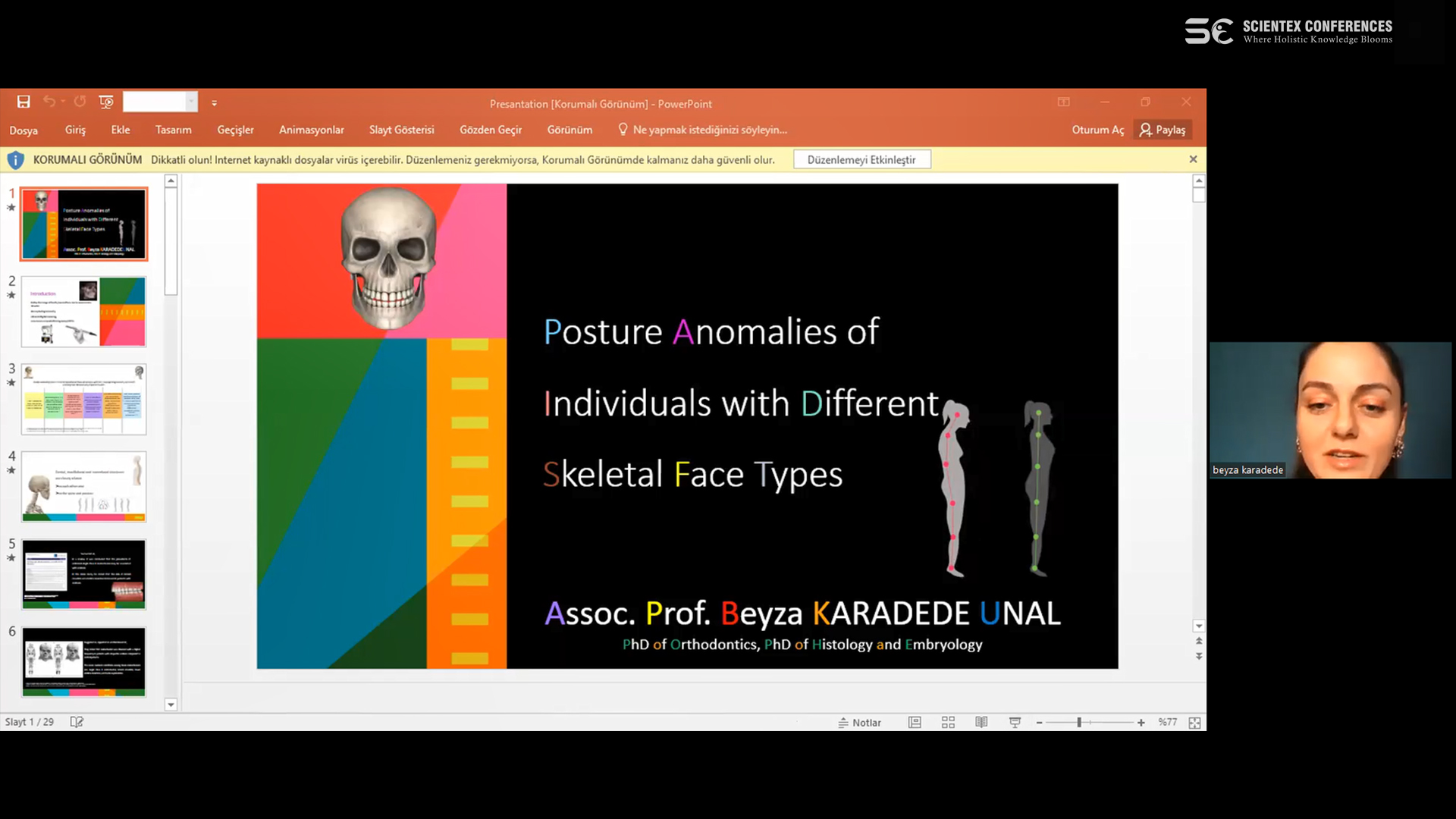The width and height of the screenshot is (1456, 819).
Task: Open the Tasarım ribbon tab
Action: pos(173,130)
